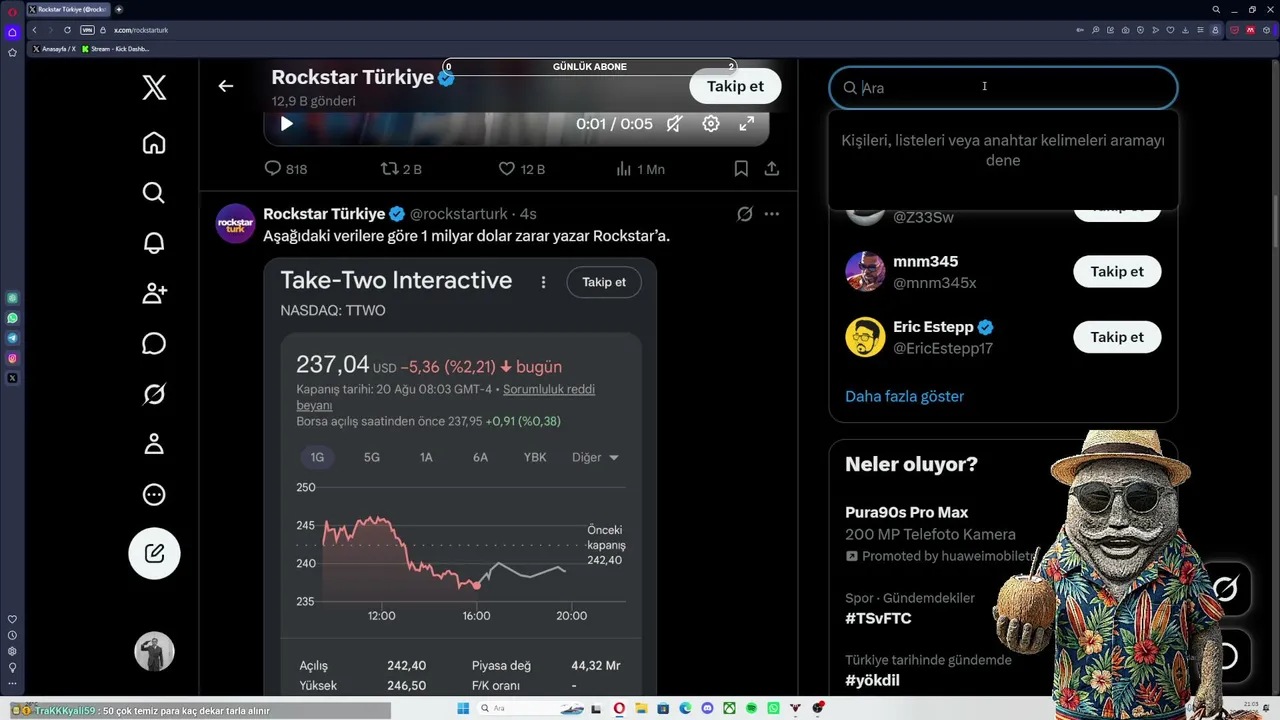Open Messages chat bubble icon
1280x720 pixels.
coord(154,344)
